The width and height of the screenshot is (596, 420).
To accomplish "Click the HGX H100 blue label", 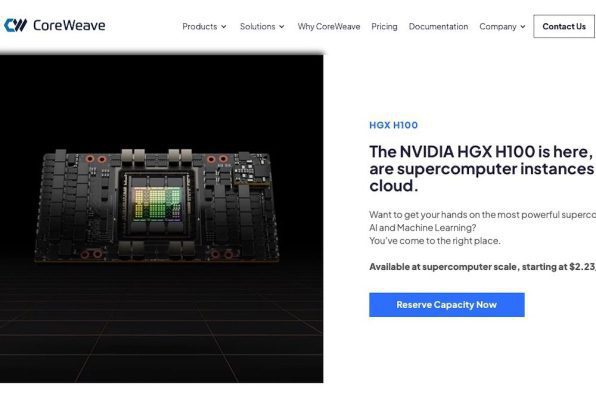I will [393, 125].
